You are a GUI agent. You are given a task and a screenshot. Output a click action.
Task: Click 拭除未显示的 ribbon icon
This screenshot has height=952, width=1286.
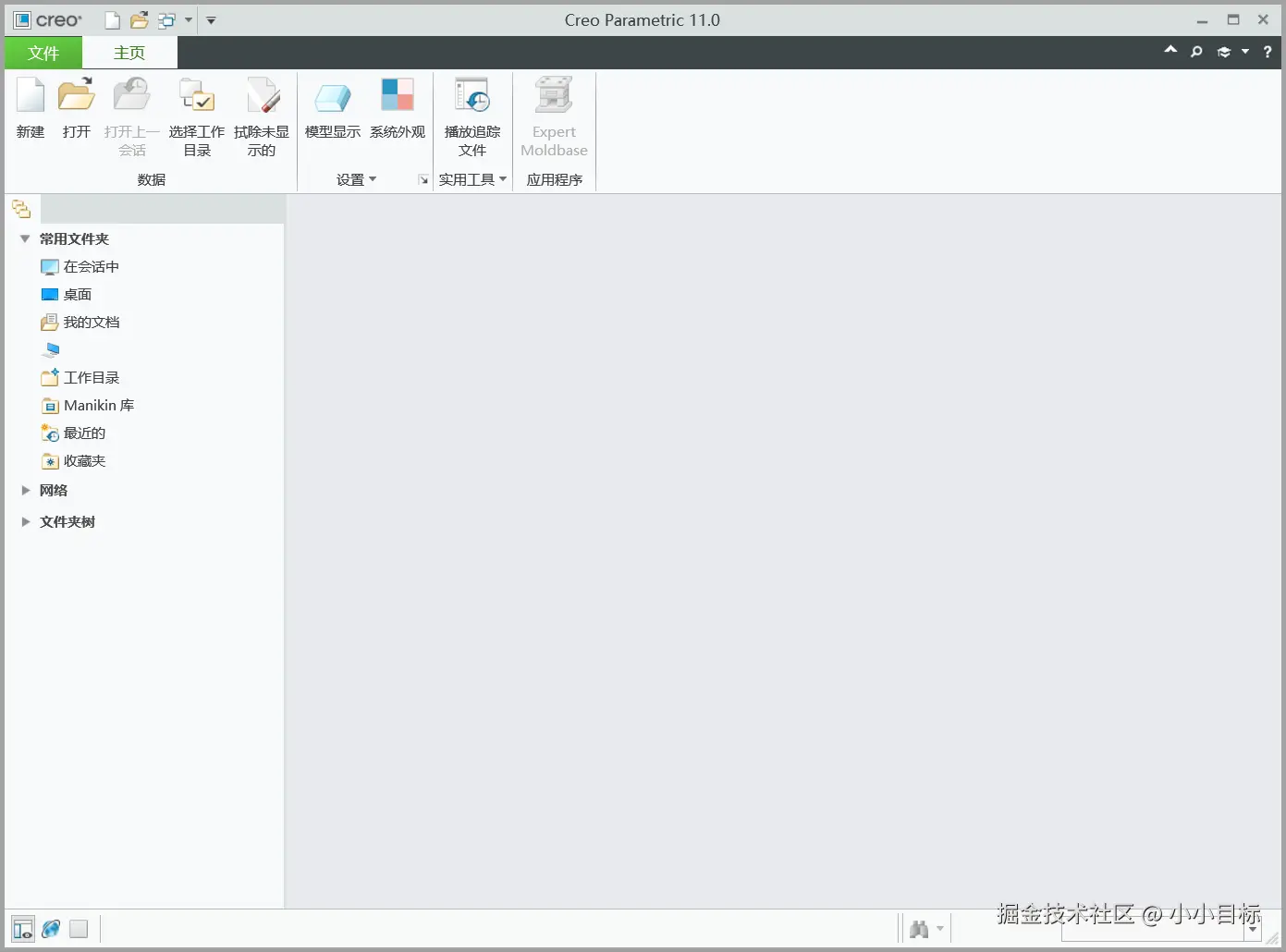(262, 96)
